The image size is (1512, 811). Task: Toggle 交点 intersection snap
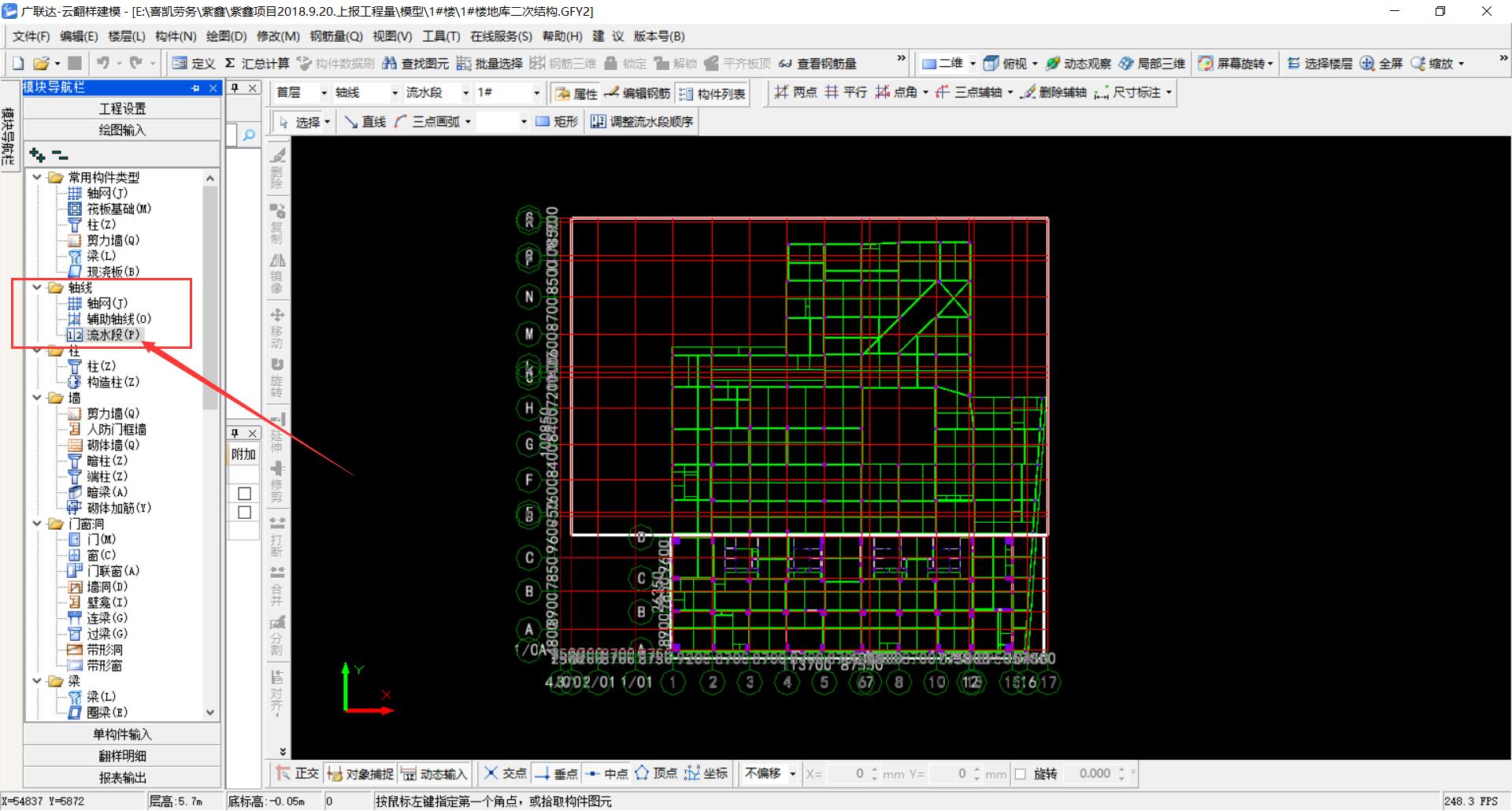[506, 773]
